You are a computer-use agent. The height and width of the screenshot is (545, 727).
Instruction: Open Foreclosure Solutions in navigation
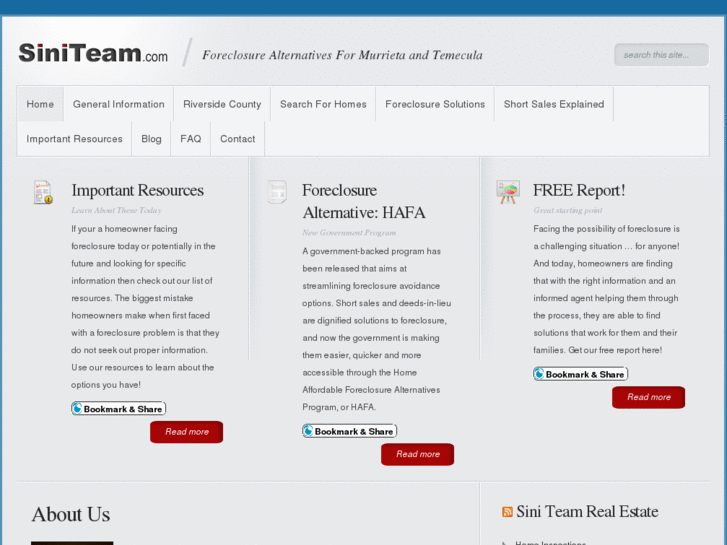(435, 104)
